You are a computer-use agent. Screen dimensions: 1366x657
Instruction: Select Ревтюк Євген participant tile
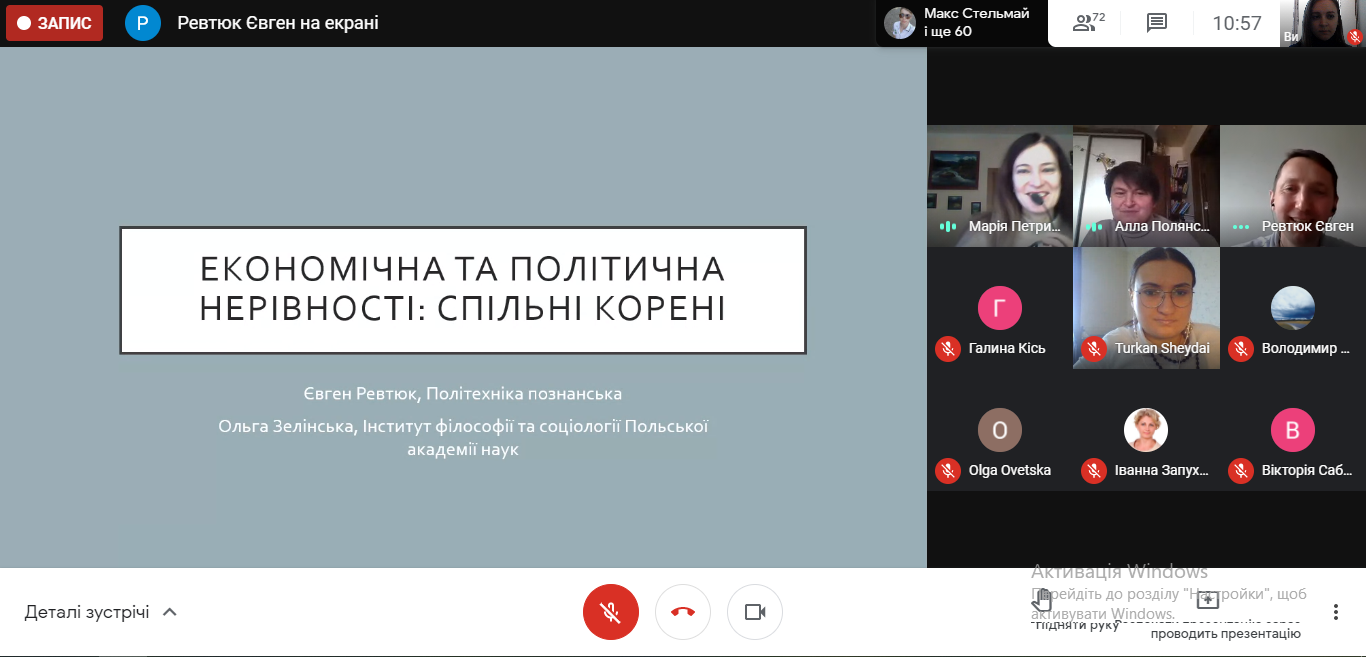click(x=1292, y=185)
